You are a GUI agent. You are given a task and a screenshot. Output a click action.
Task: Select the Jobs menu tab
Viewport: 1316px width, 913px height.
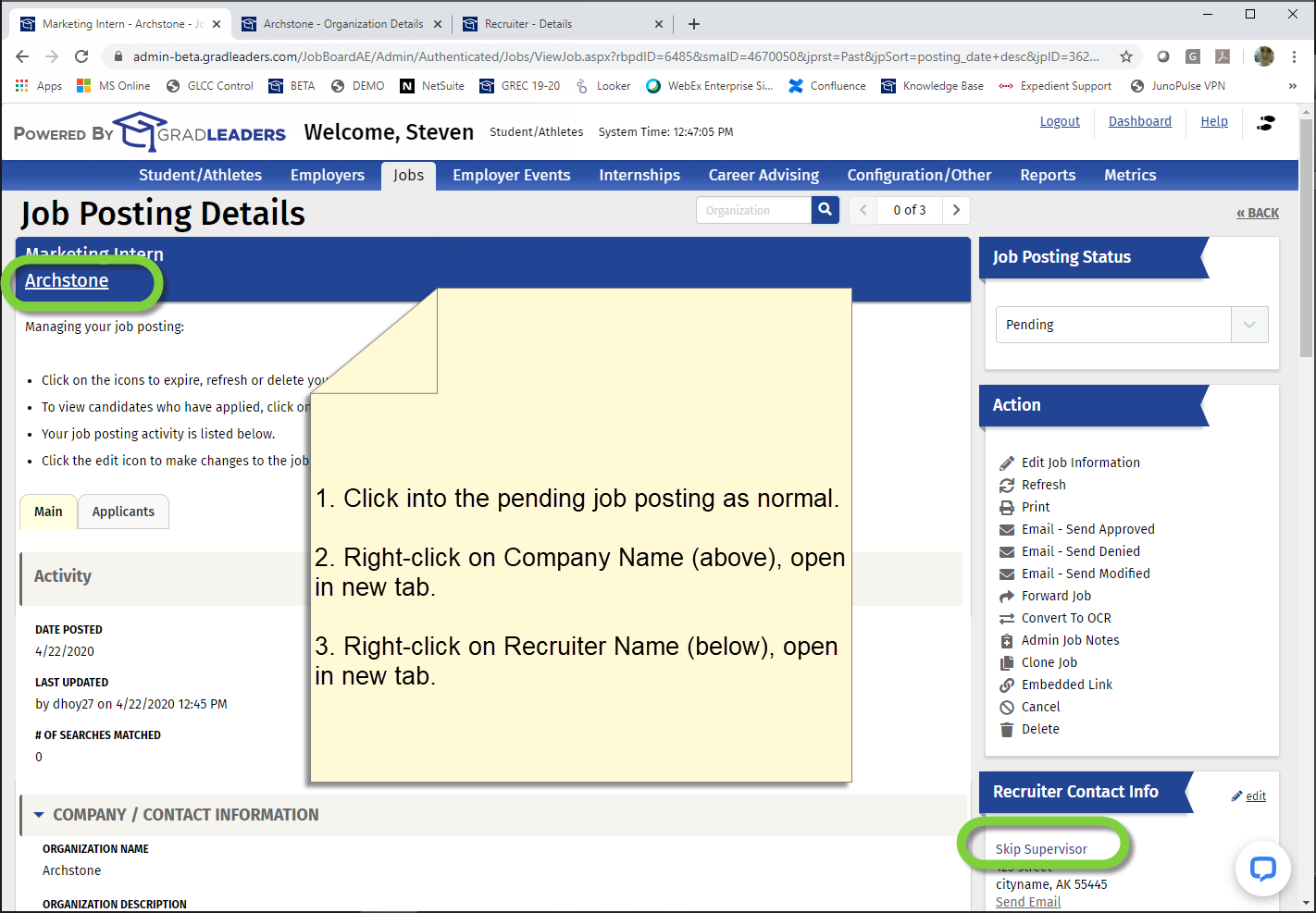point(408,175)
